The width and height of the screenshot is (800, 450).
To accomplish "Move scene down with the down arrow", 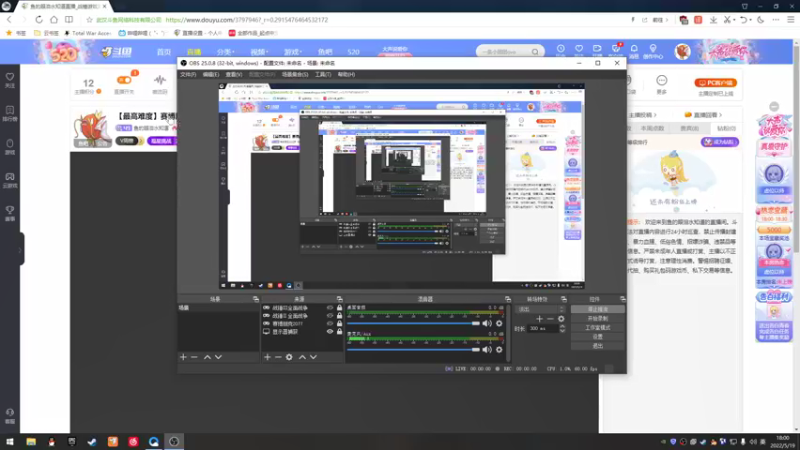I will pos(218,357).
